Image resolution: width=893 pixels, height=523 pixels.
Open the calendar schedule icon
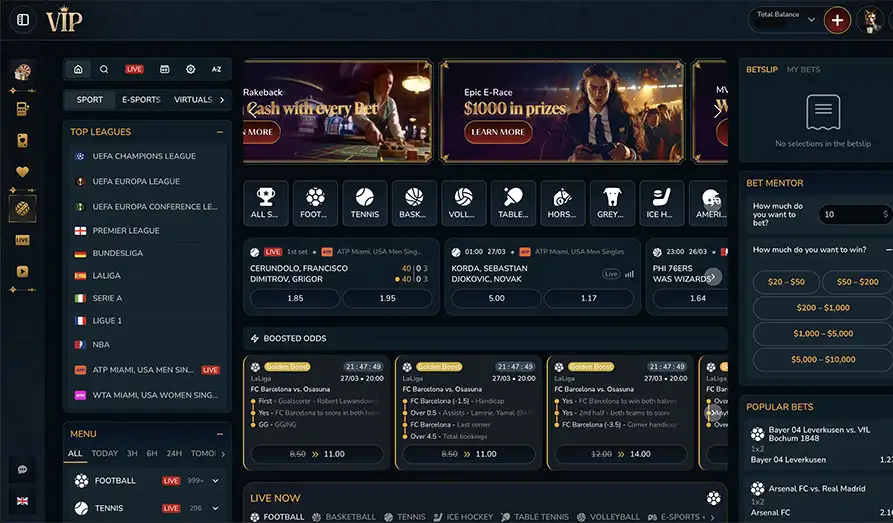[165, 69]
